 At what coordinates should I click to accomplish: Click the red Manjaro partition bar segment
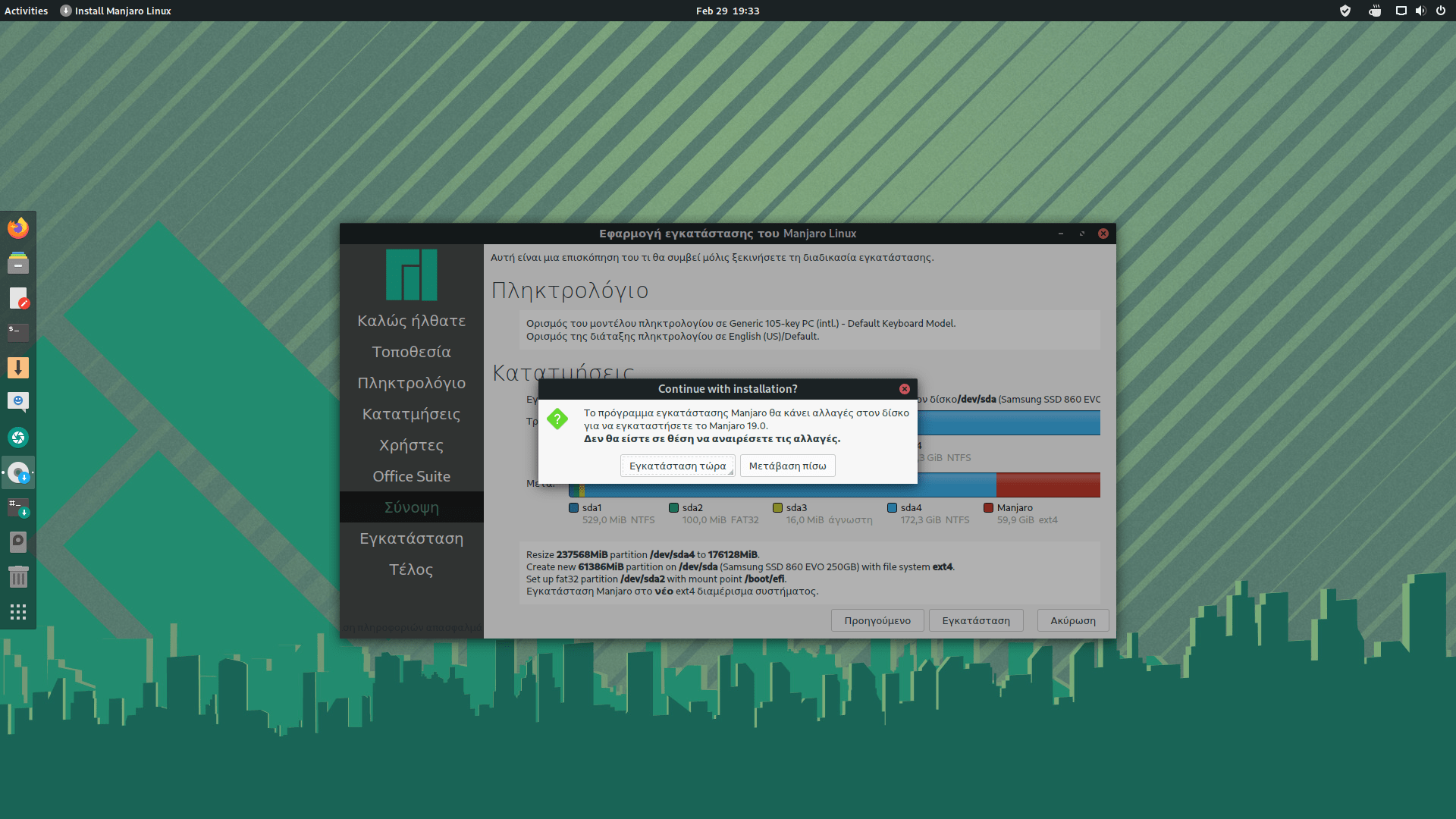[x=1048, y=485]
